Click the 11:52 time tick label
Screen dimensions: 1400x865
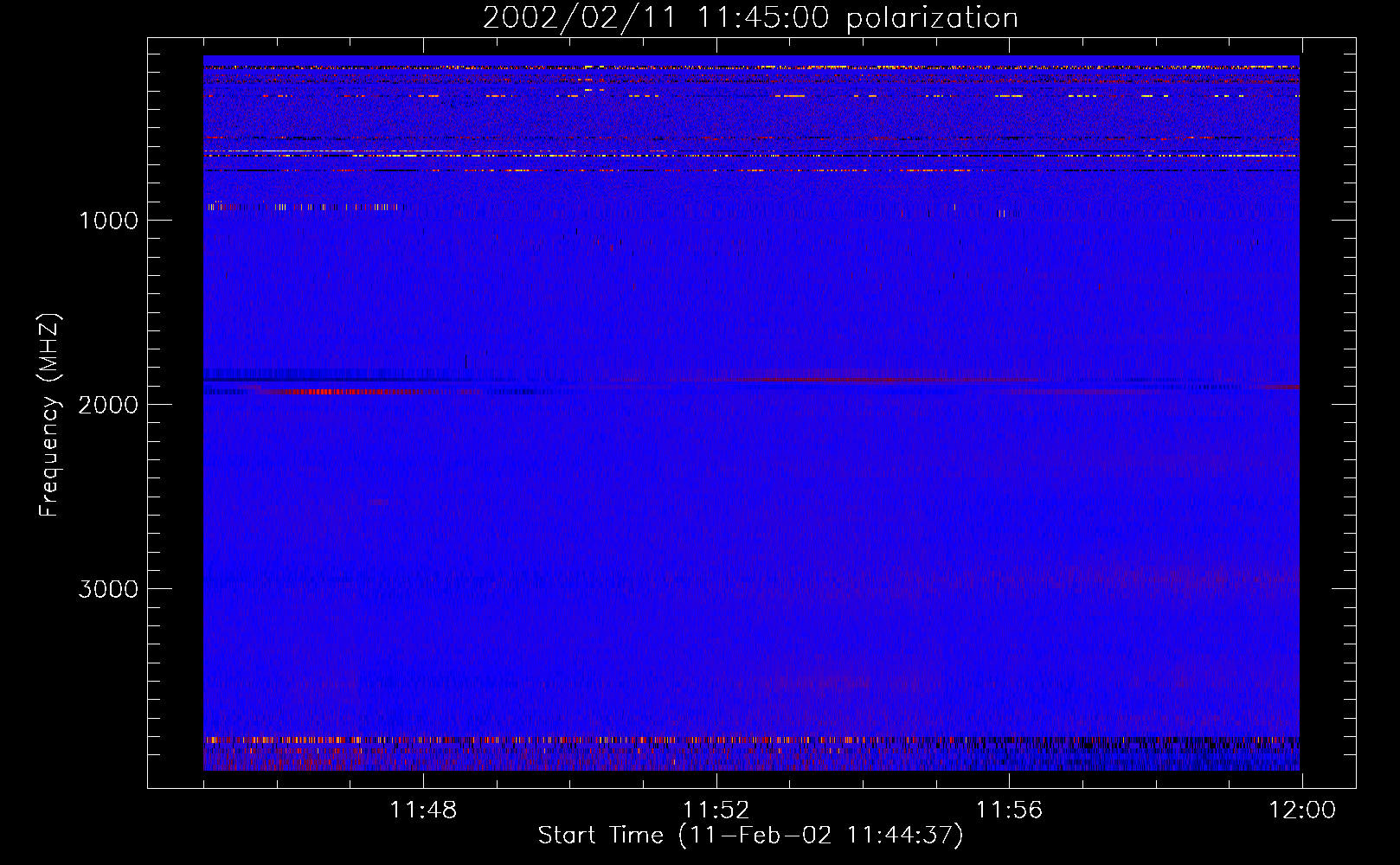(716, 811)
